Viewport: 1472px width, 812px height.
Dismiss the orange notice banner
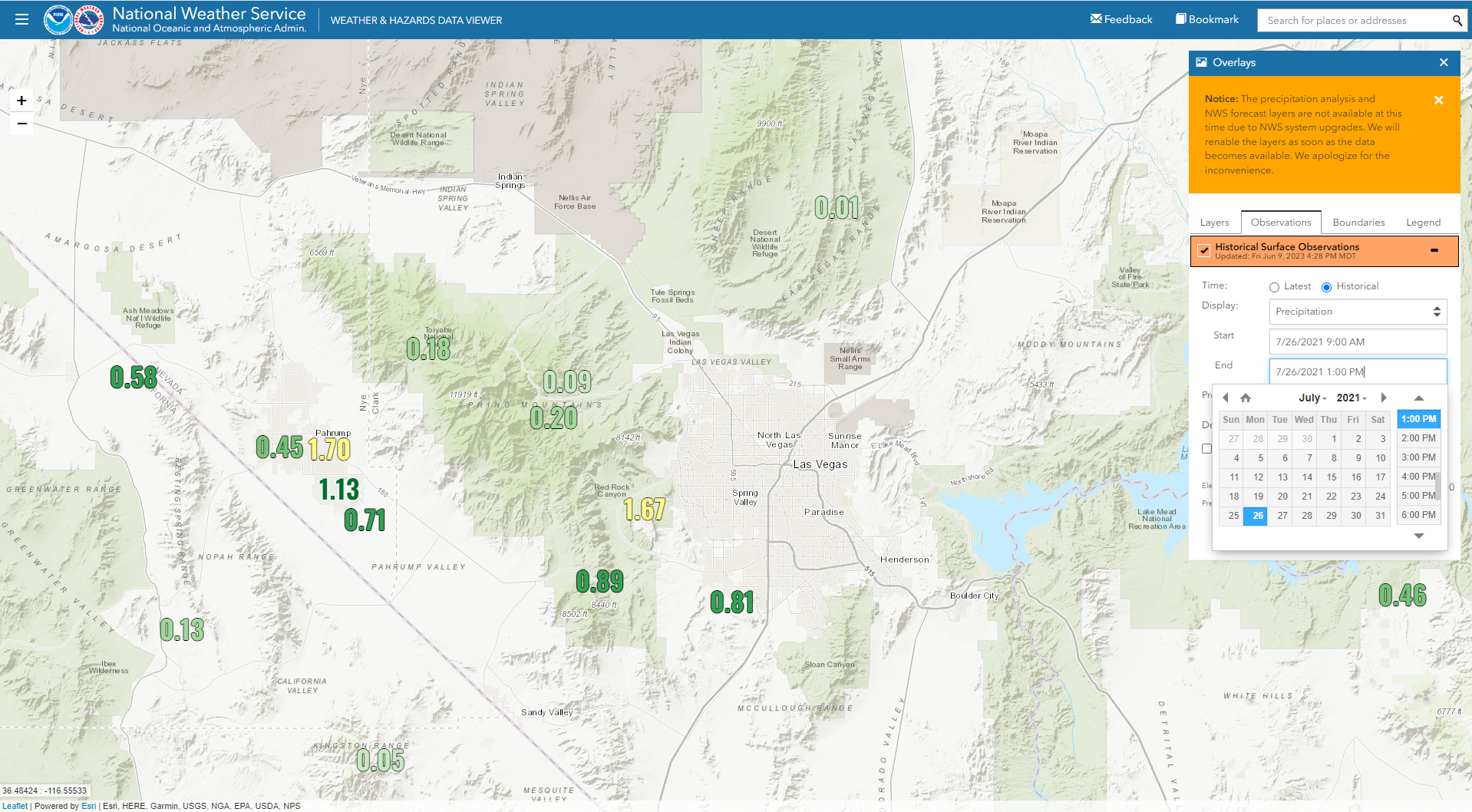point(1438,100)
